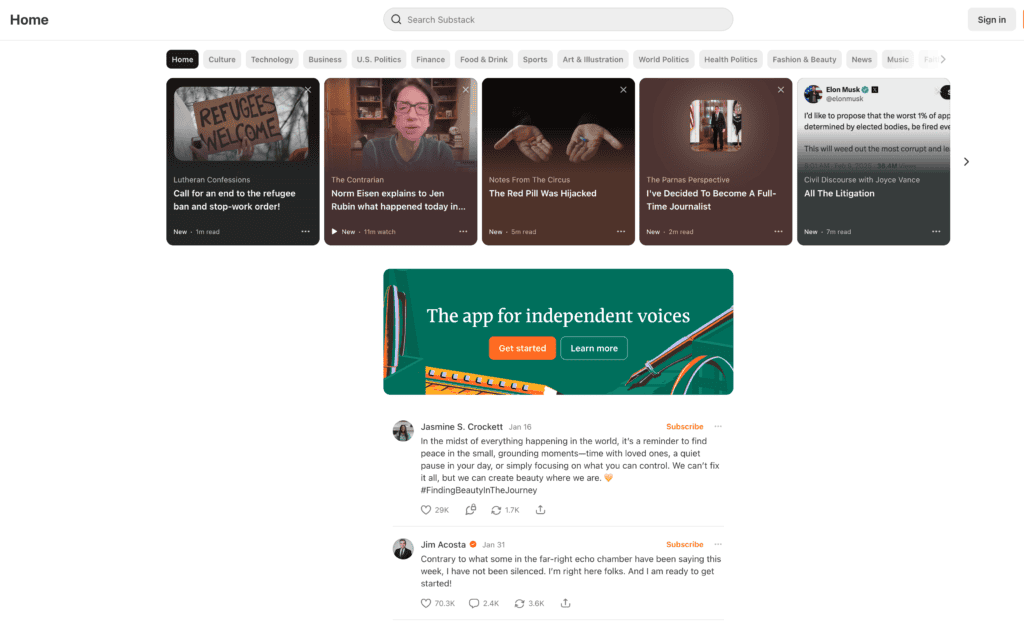This screenshot has height=625, width=1024.
Task: Click the share icon on Jim Acosta's note
Action: click(565, 603)
